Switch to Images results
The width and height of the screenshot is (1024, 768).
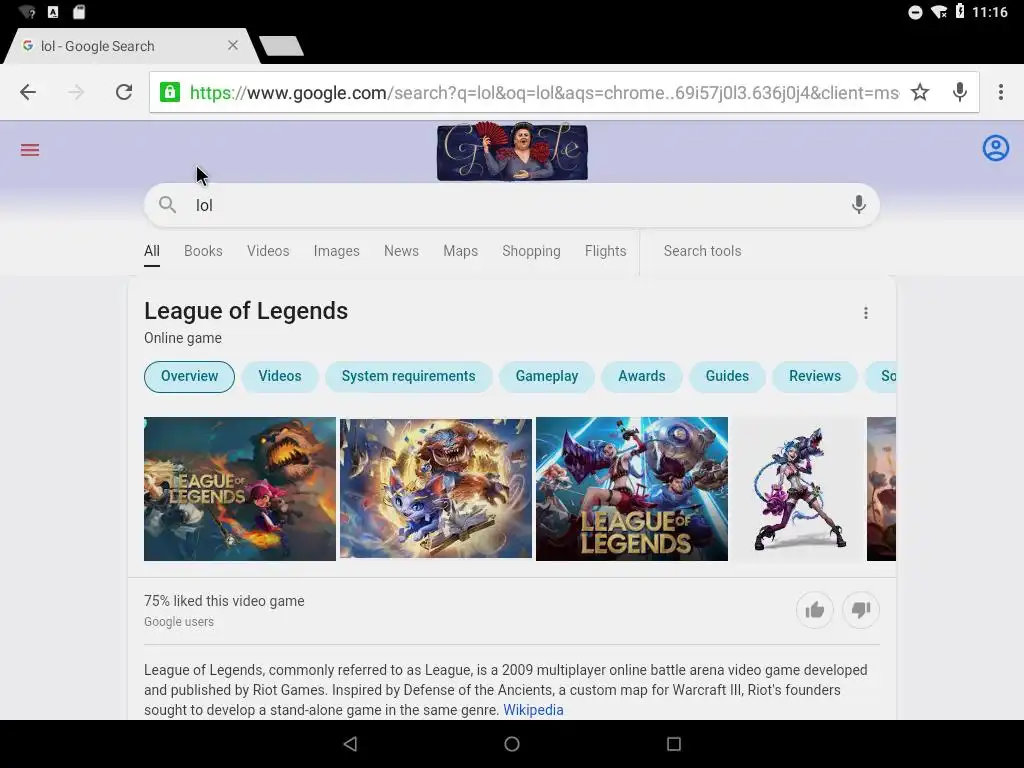tap(336, 251)
